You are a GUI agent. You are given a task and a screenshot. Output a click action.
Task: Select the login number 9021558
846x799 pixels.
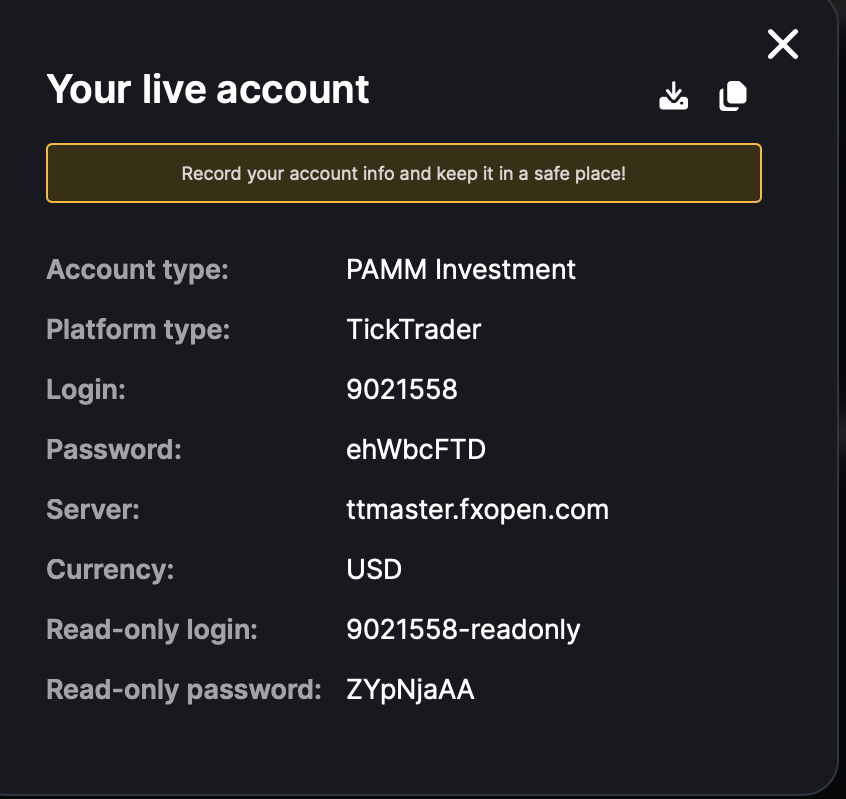(x=401, y=389)
